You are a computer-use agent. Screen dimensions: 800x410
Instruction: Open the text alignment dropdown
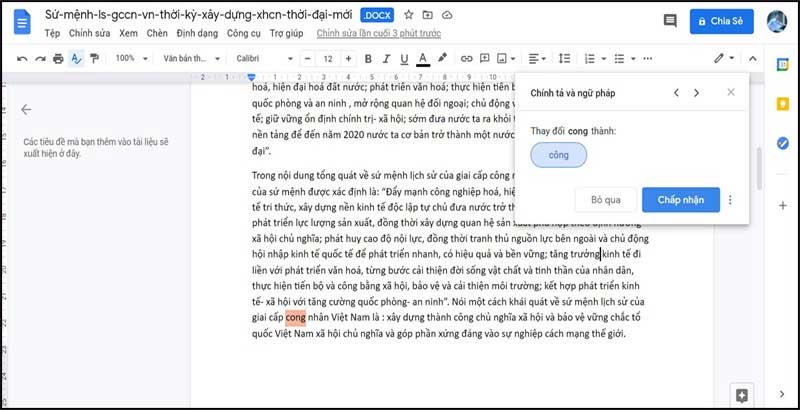click(537, 59)
